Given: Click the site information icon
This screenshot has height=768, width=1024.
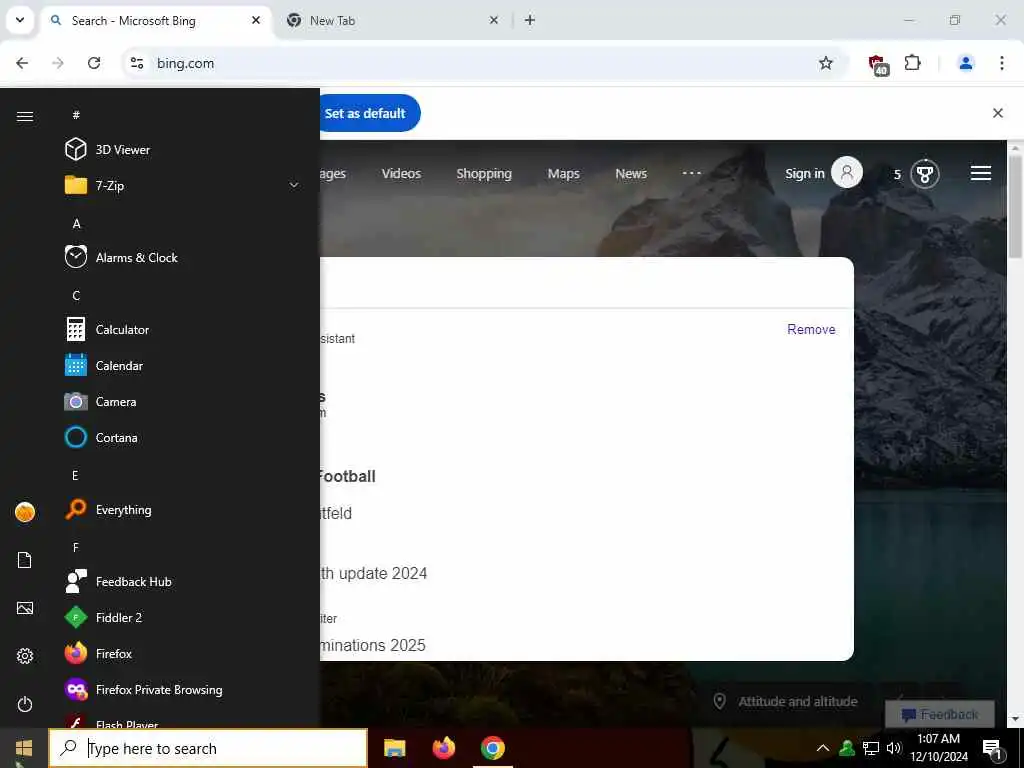Looking at the screenshot, I should click(x=137, y=63).
